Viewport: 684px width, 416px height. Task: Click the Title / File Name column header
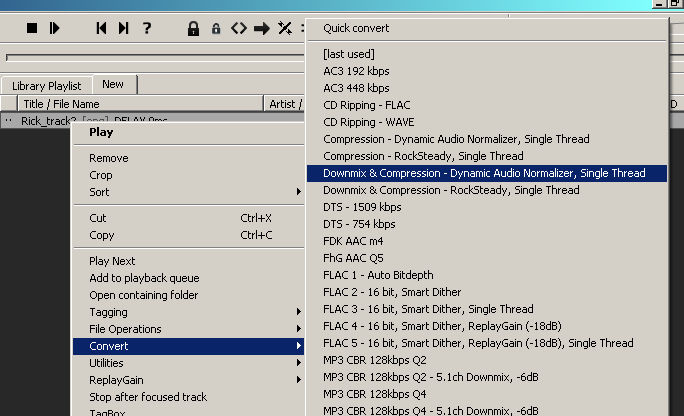click(x=140, y=104)
